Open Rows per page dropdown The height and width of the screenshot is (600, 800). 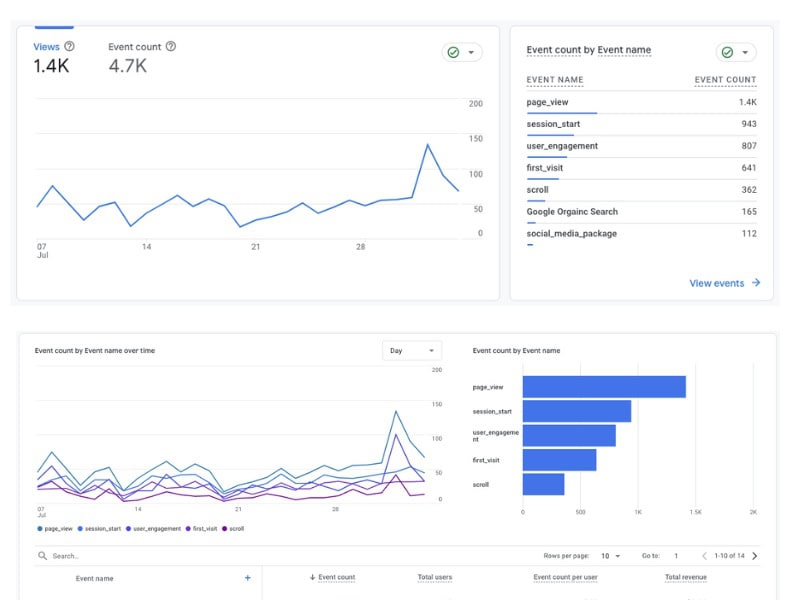610,556
